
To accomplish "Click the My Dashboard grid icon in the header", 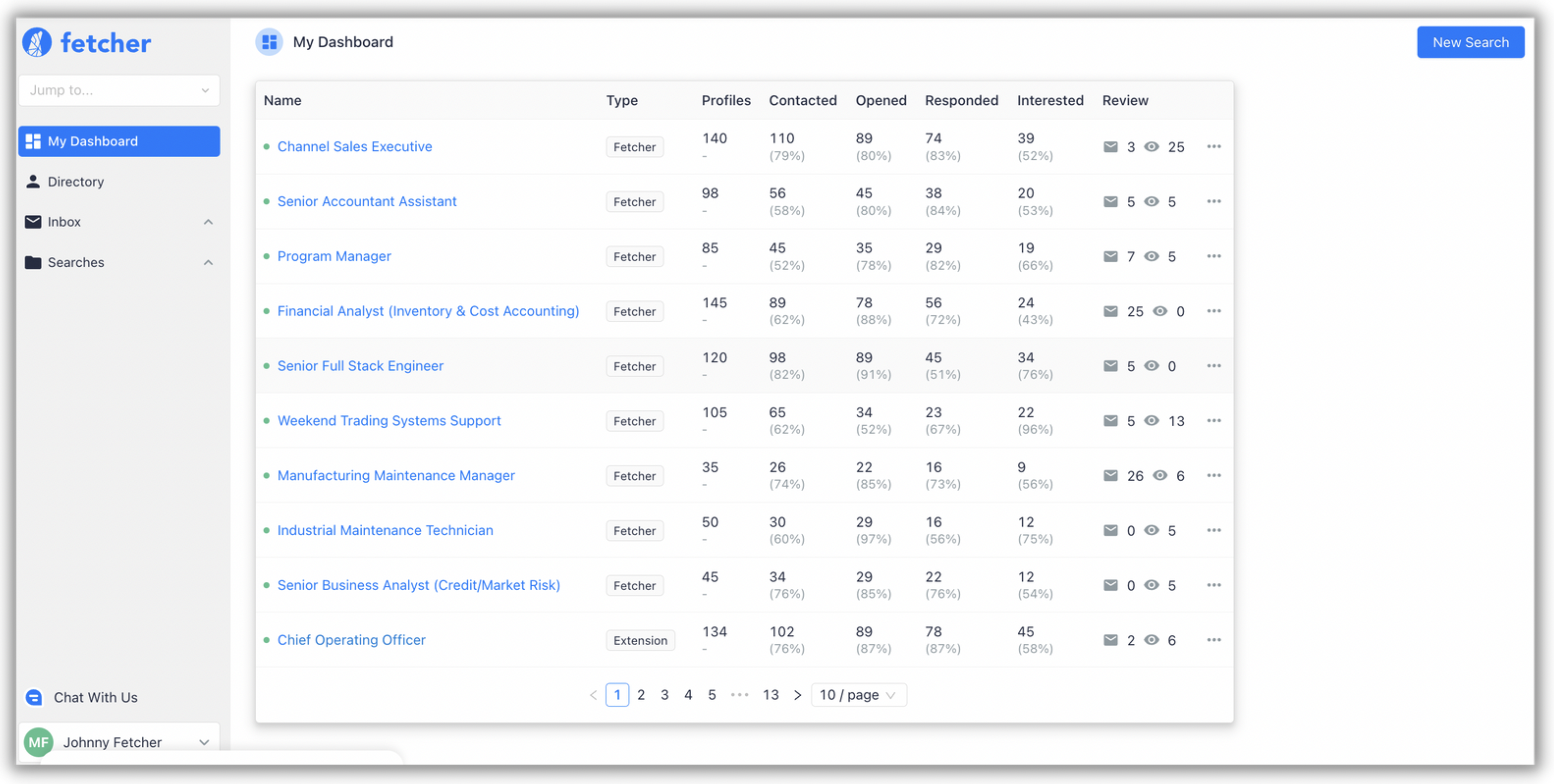I will tap(267, 41).
